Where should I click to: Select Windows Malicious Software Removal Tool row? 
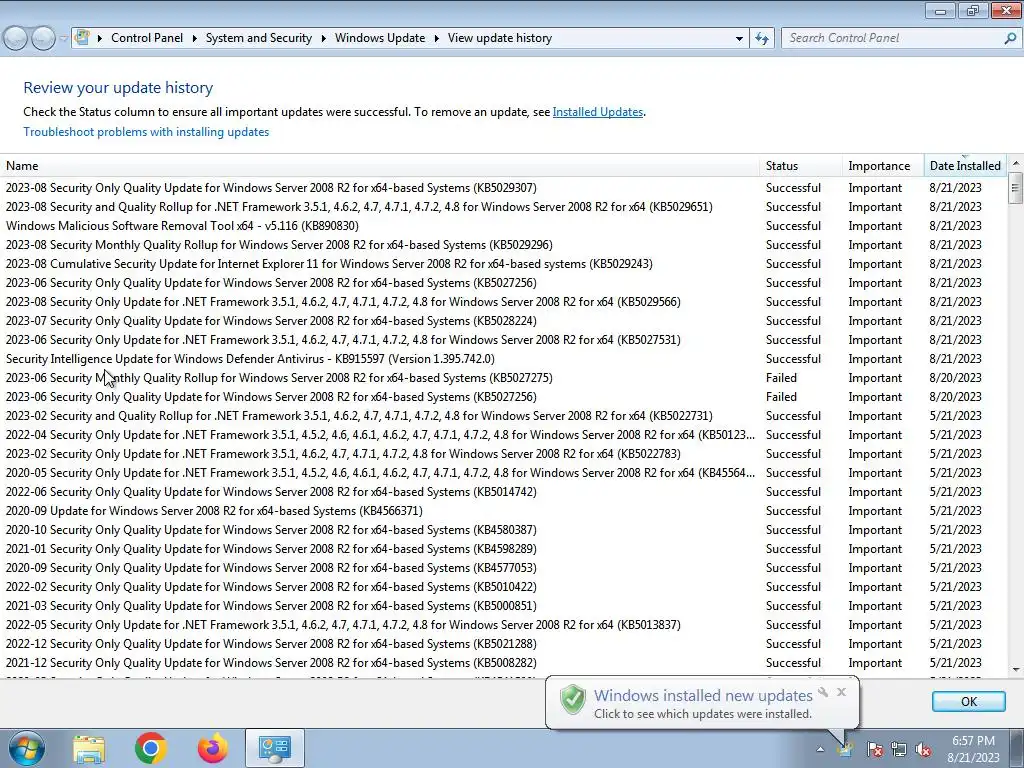tap(503, 226)
